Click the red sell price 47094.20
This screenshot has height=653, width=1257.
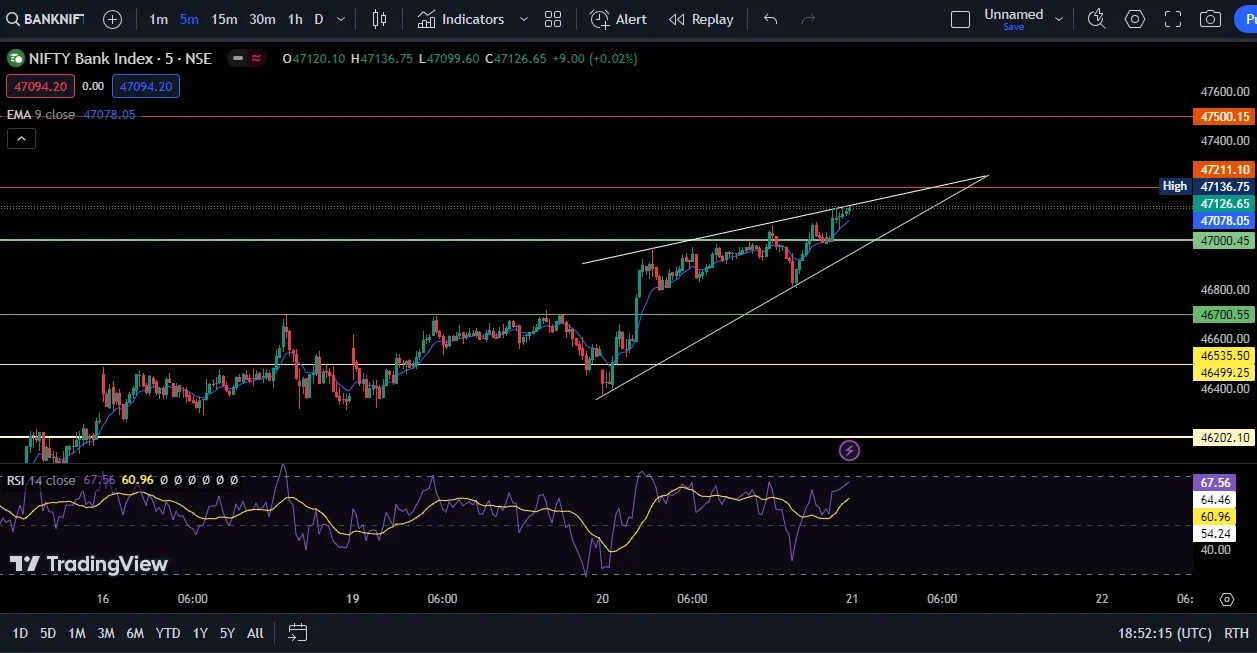point(41,87)
